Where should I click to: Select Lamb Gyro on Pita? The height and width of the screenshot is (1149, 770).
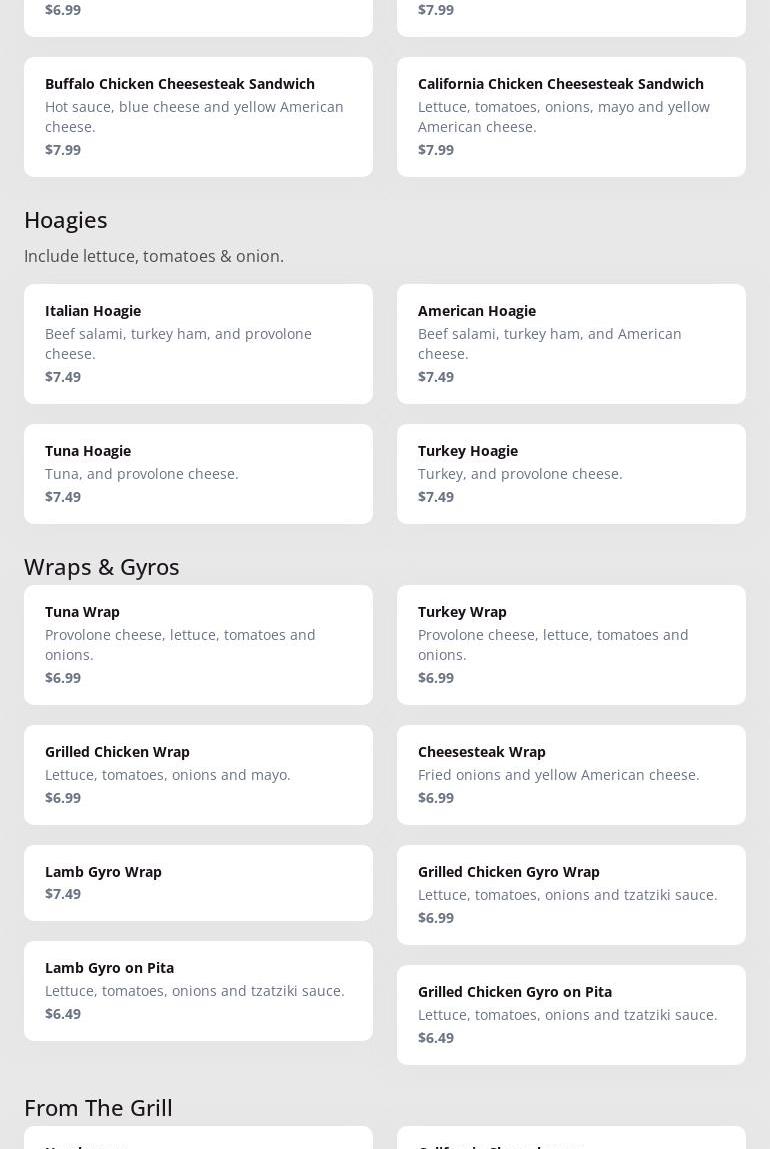tap(198, 991)
